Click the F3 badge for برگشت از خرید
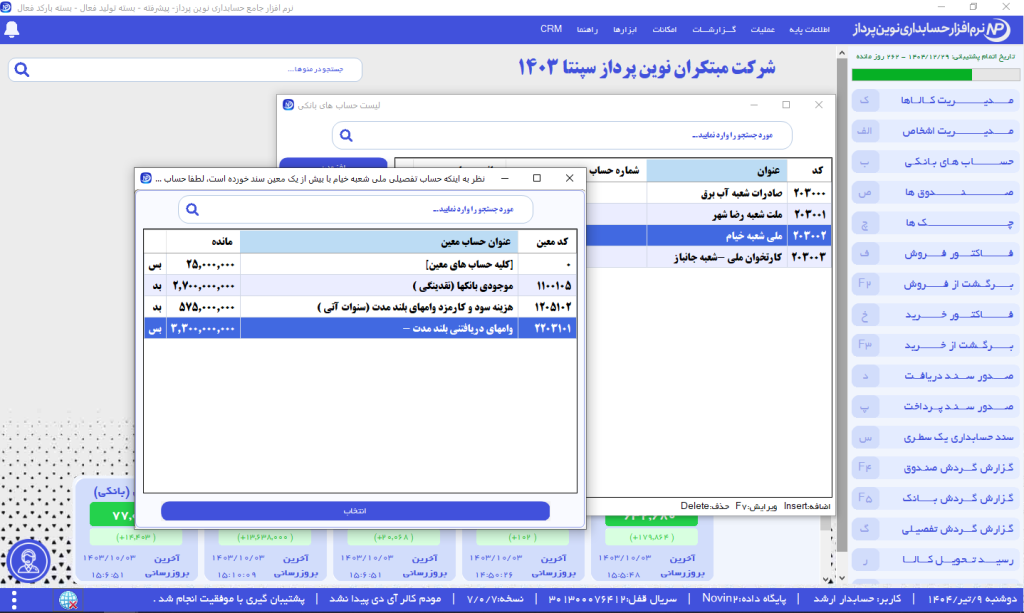This screenshot has height=613, width=1024. [x=865, y=345]
